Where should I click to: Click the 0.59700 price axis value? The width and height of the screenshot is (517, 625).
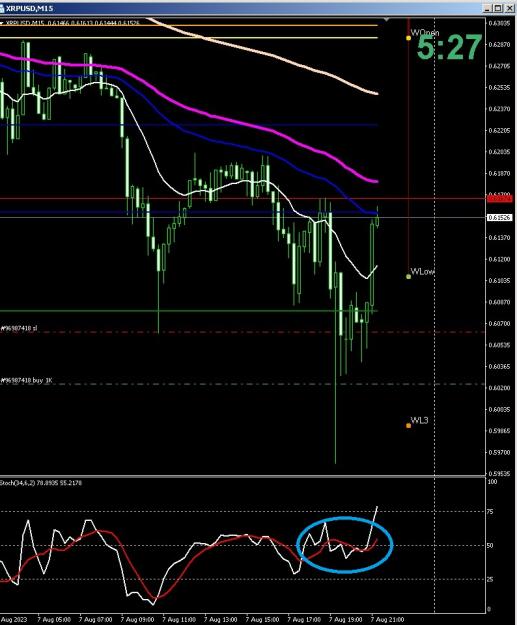click(499, 452)
